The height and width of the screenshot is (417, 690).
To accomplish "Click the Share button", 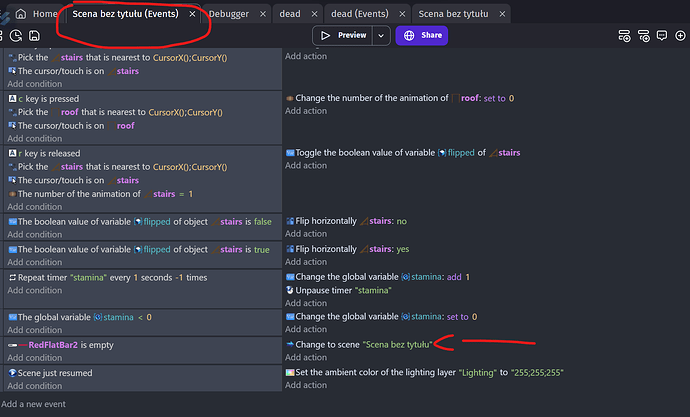I will (421, 35).
